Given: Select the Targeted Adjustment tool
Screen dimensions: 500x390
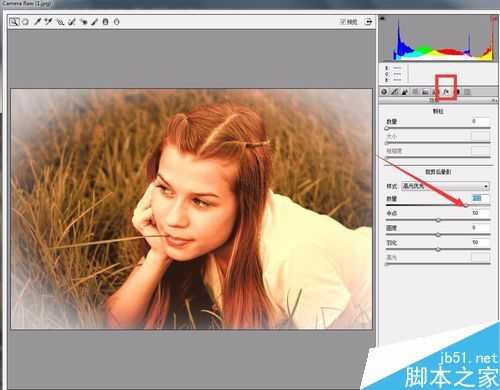Looking at the screenshot, I should (x=60, y=22).
